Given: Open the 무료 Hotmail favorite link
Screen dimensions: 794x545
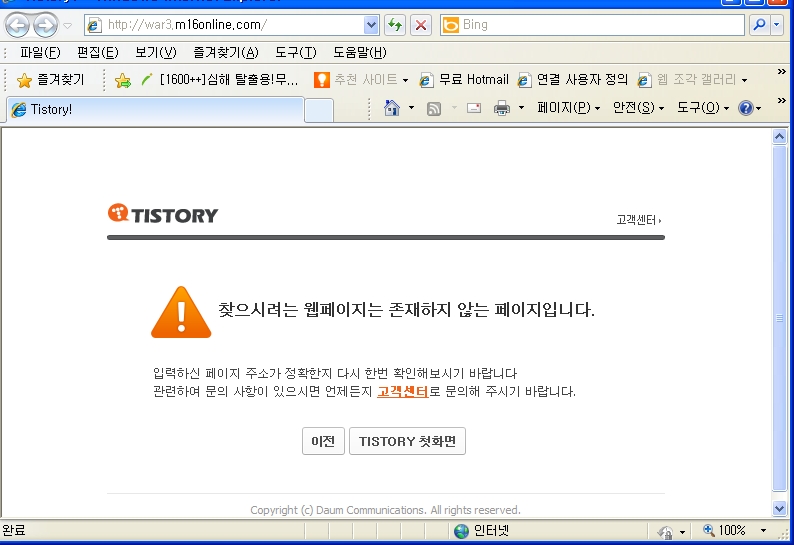Looking at the screenshot, I should [x=464, y=80].
